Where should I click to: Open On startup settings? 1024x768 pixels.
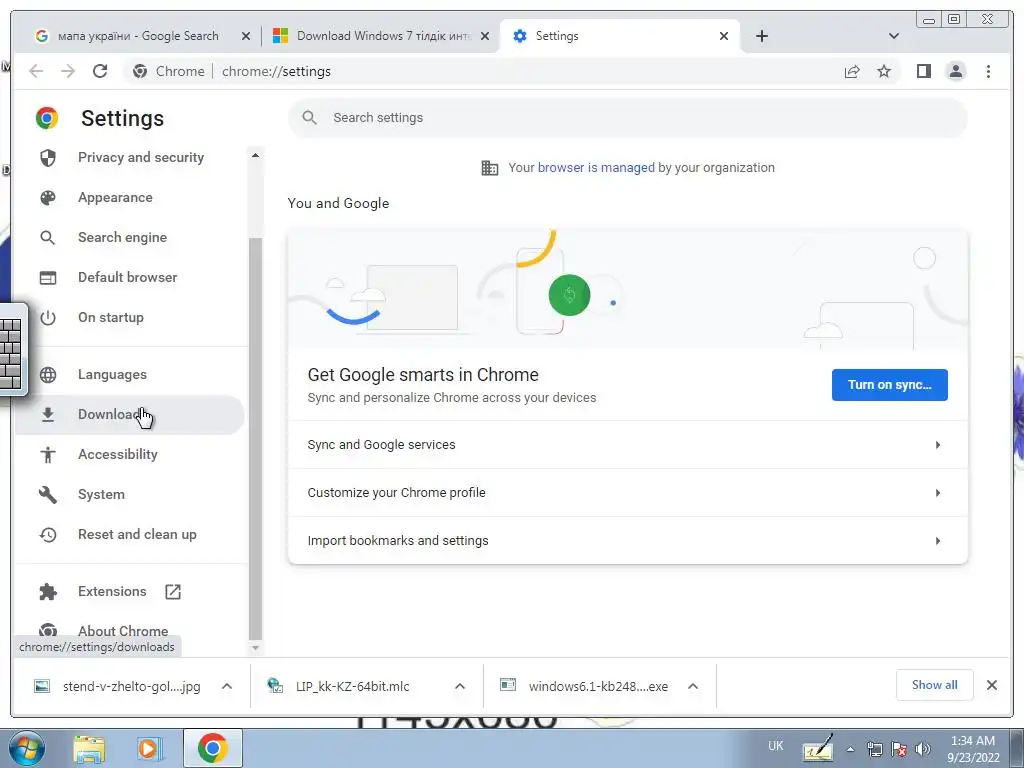[110, 317]
